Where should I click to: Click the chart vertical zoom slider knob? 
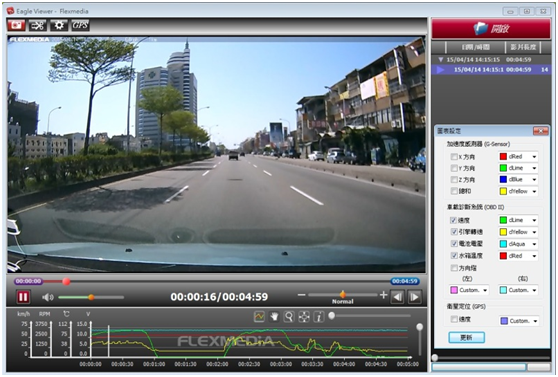(420, 327)
